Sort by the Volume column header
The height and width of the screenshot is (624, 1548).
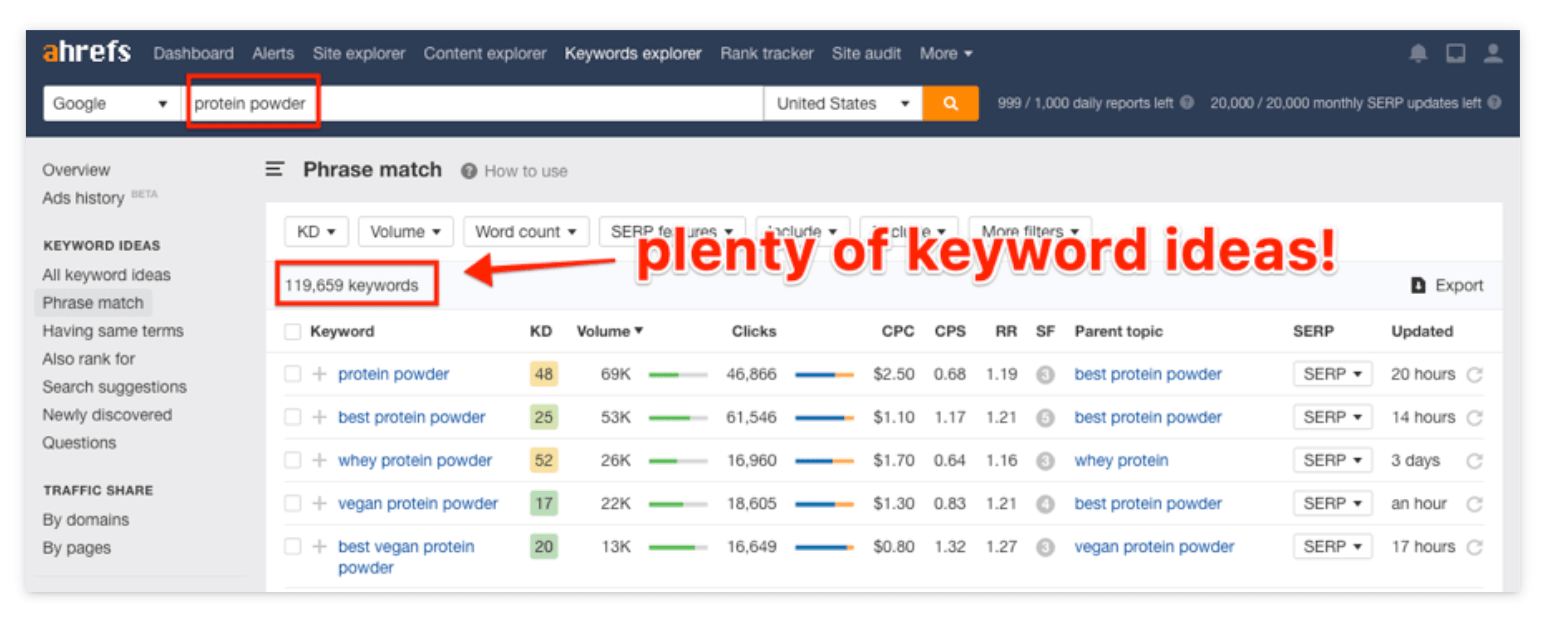point(609,331)
